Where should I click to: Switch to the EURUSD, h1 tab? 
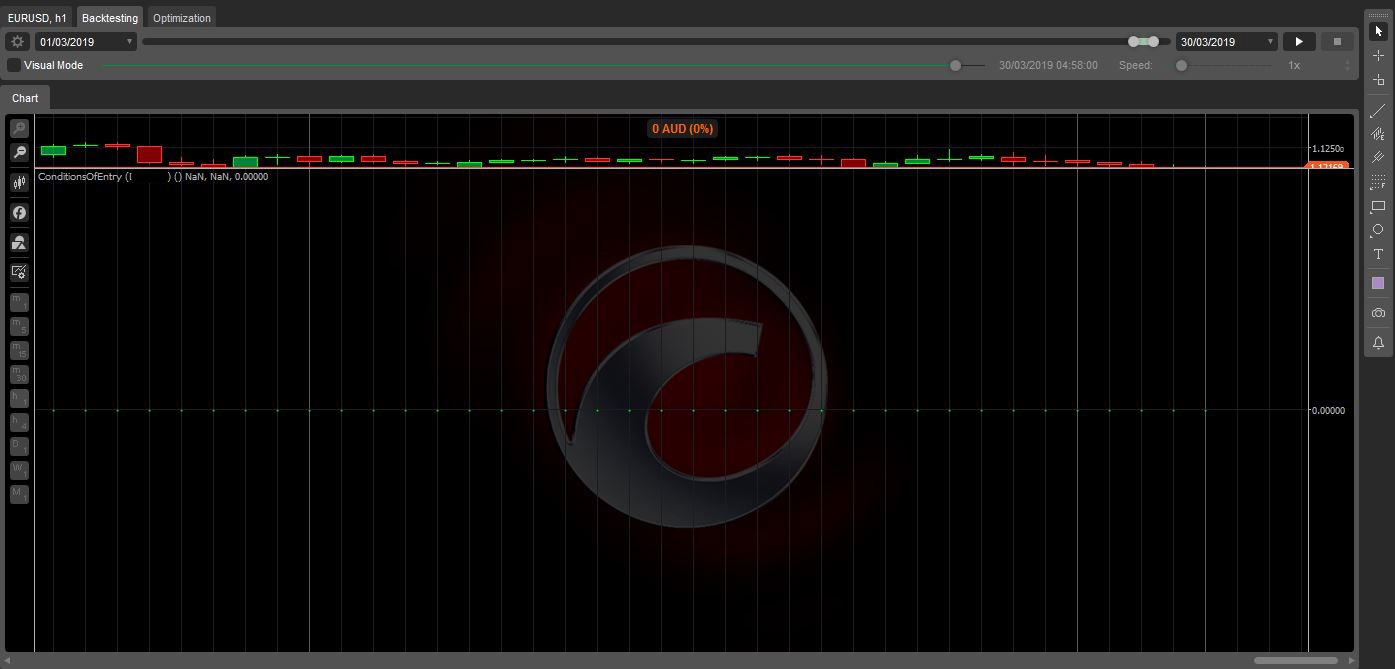[37, 18]
